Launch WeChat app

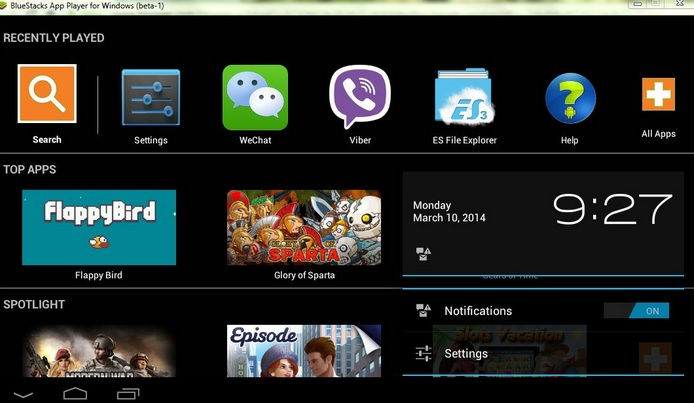[255, 97]
